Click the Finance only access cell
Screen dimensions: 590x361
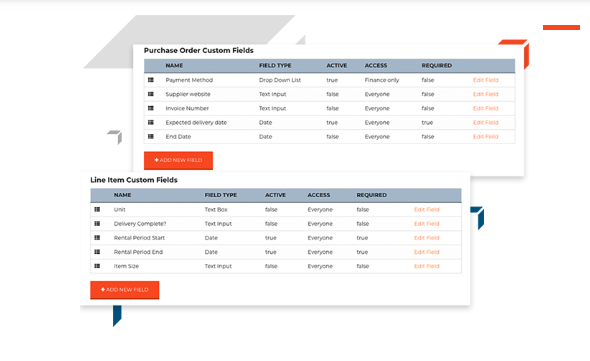(382, 80)
